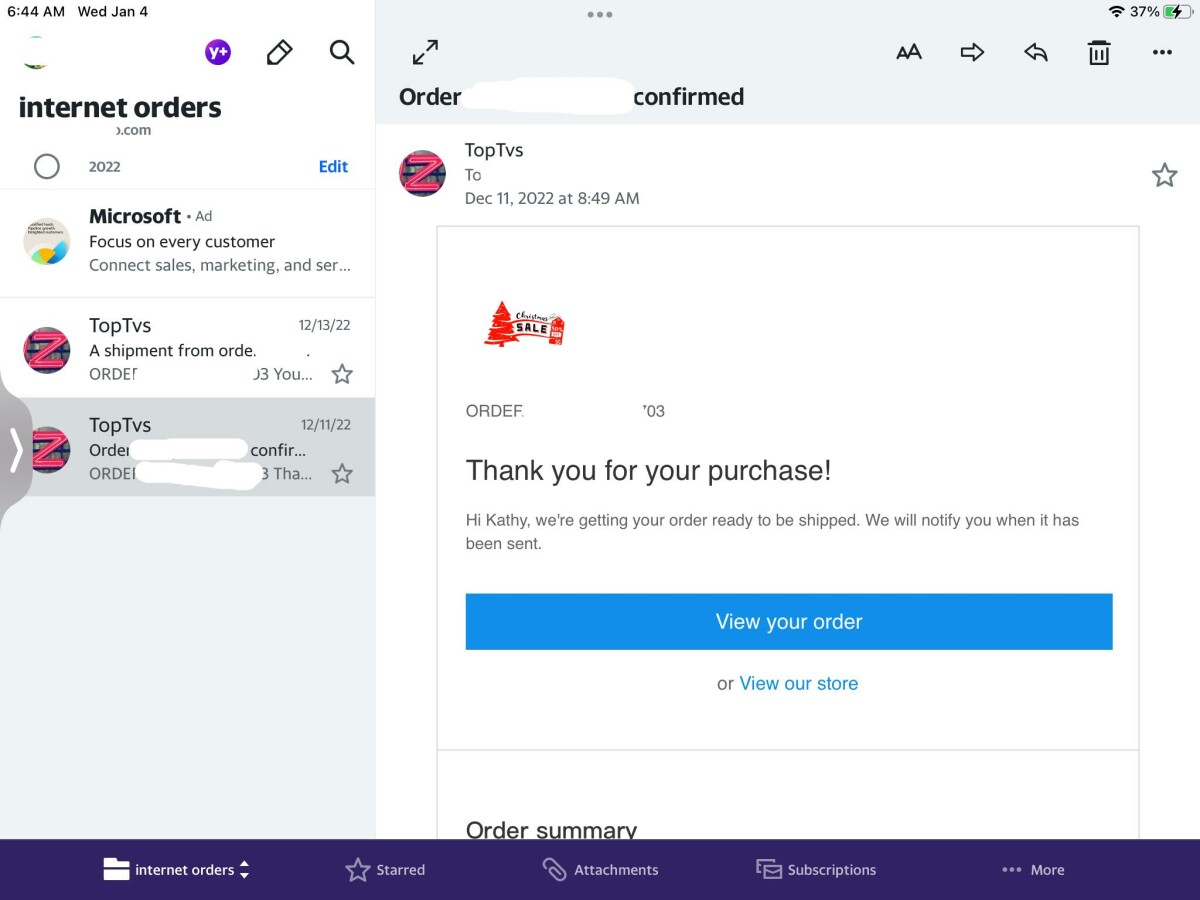The image size is (1200, 900).
Task: Open the three-dot more actions menu
Action: click(1162, 53)
